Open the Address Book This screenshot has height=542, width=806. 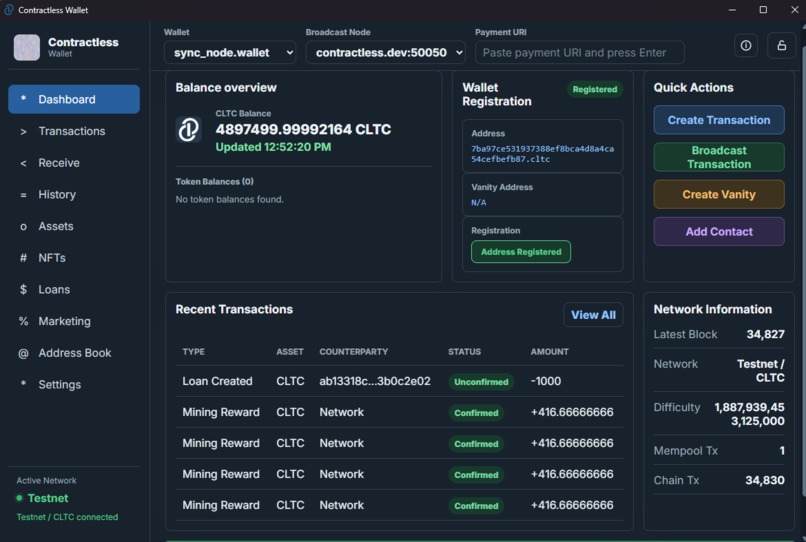(74, 353)
